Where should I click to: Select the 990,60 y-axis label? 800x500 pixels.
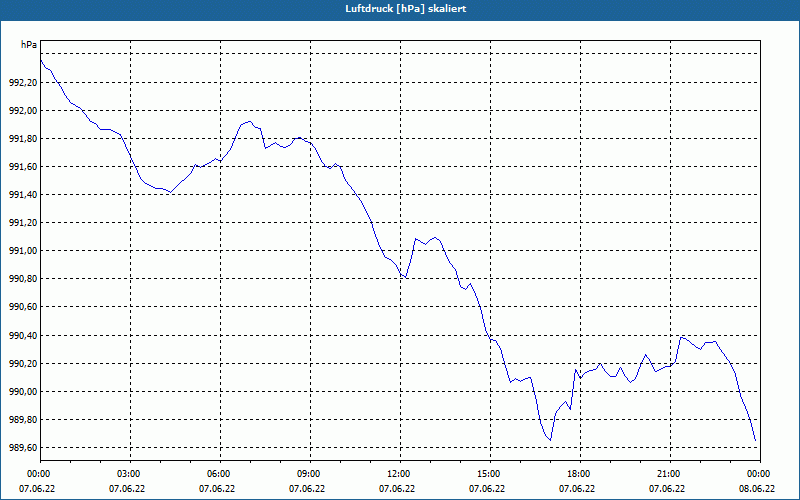(23, 307)
